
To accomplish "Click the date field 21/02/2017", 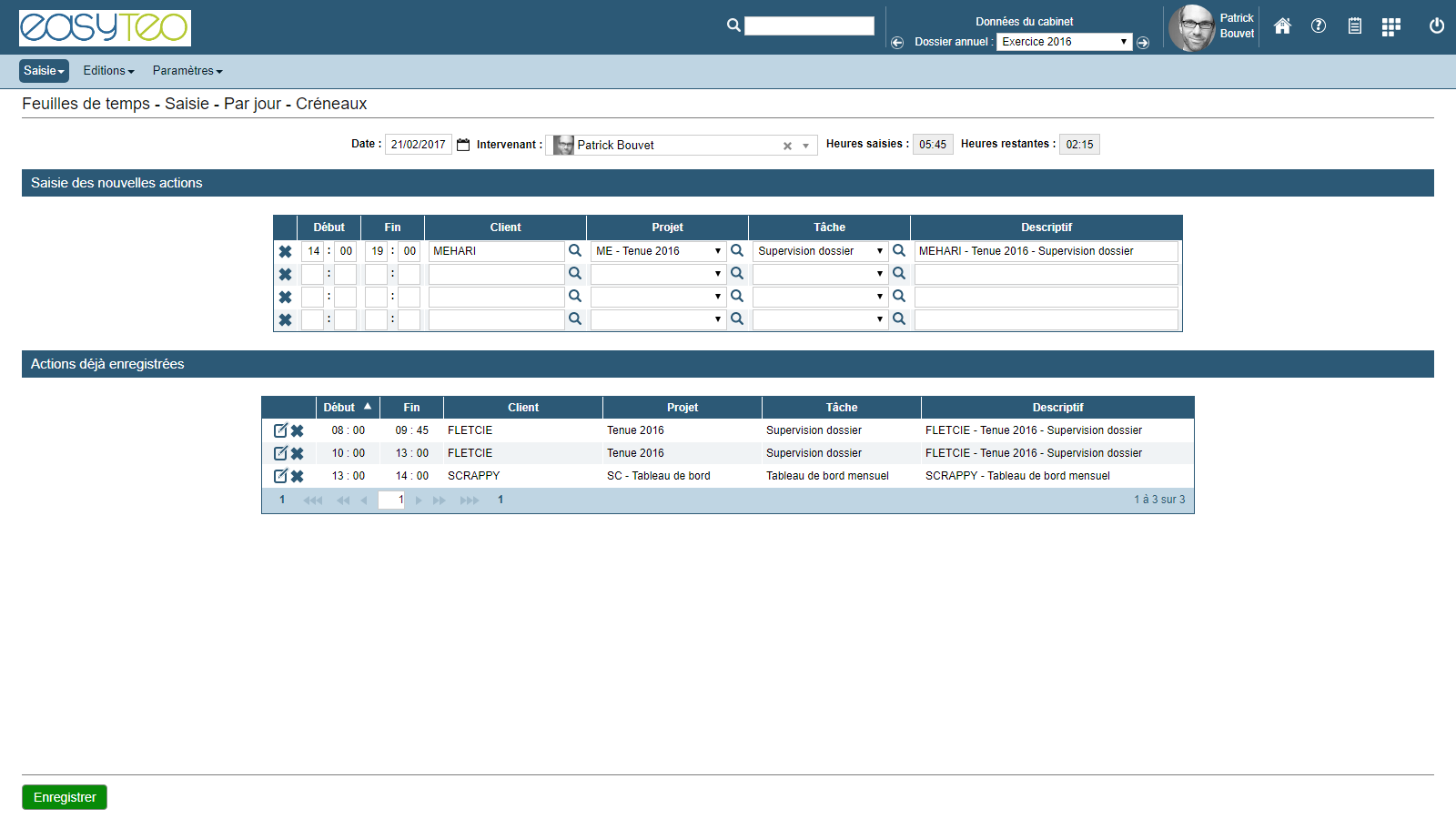I will 418,145.
